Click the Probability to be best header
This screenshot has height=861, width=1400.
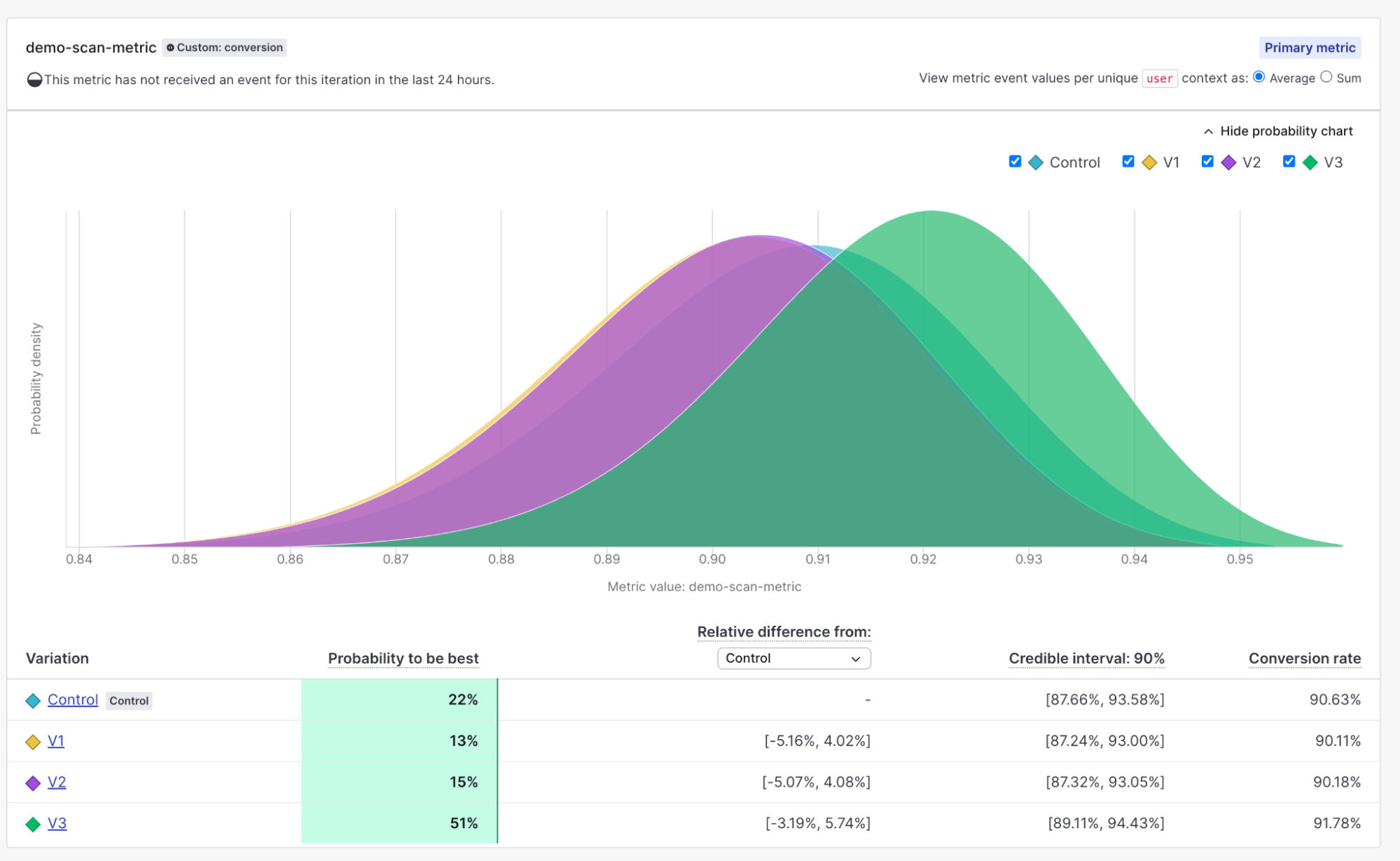coord(403,659)
